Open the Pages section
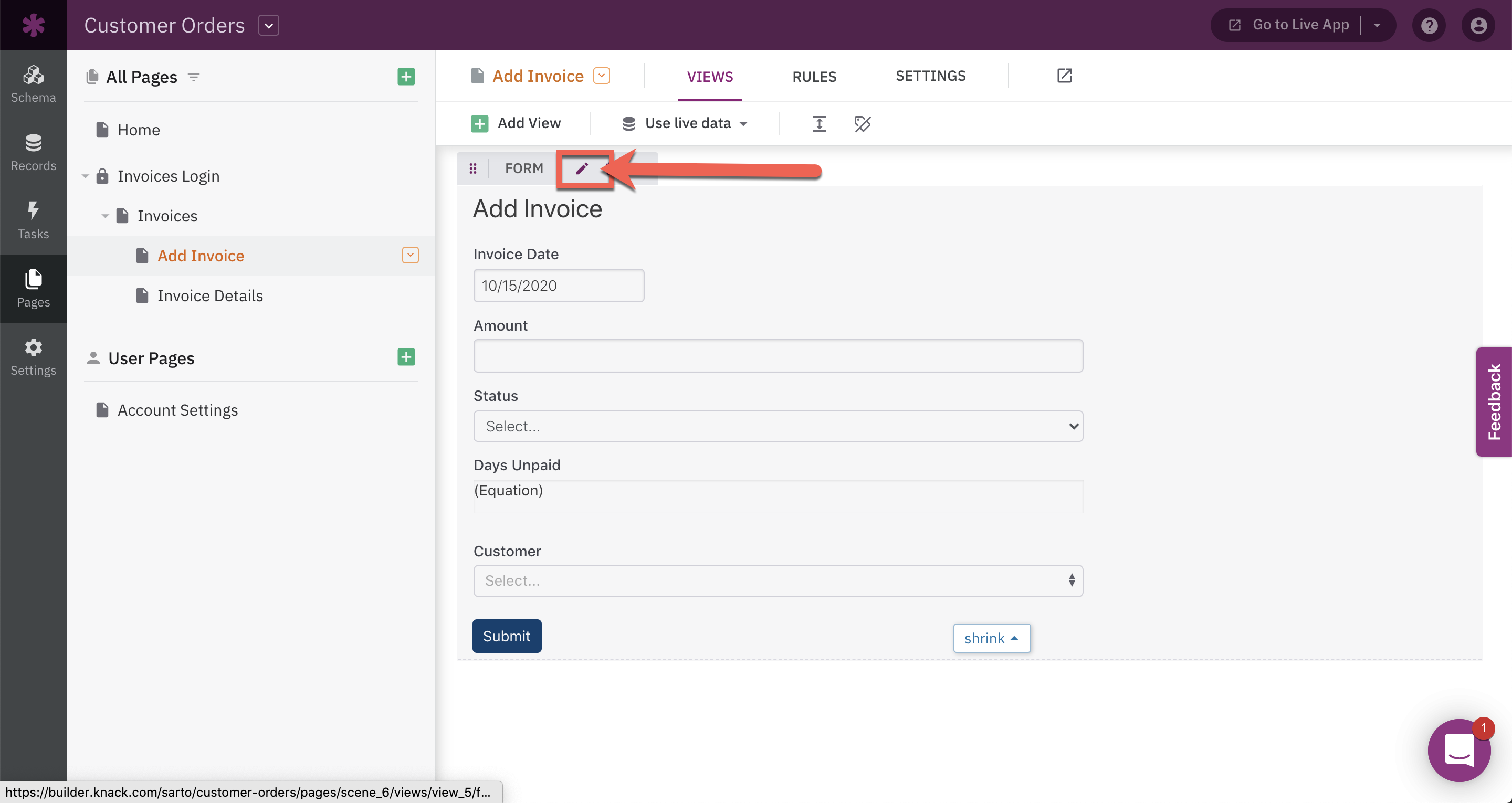The width and height of the screenshot is (1512, 803). tap(34, 289)
